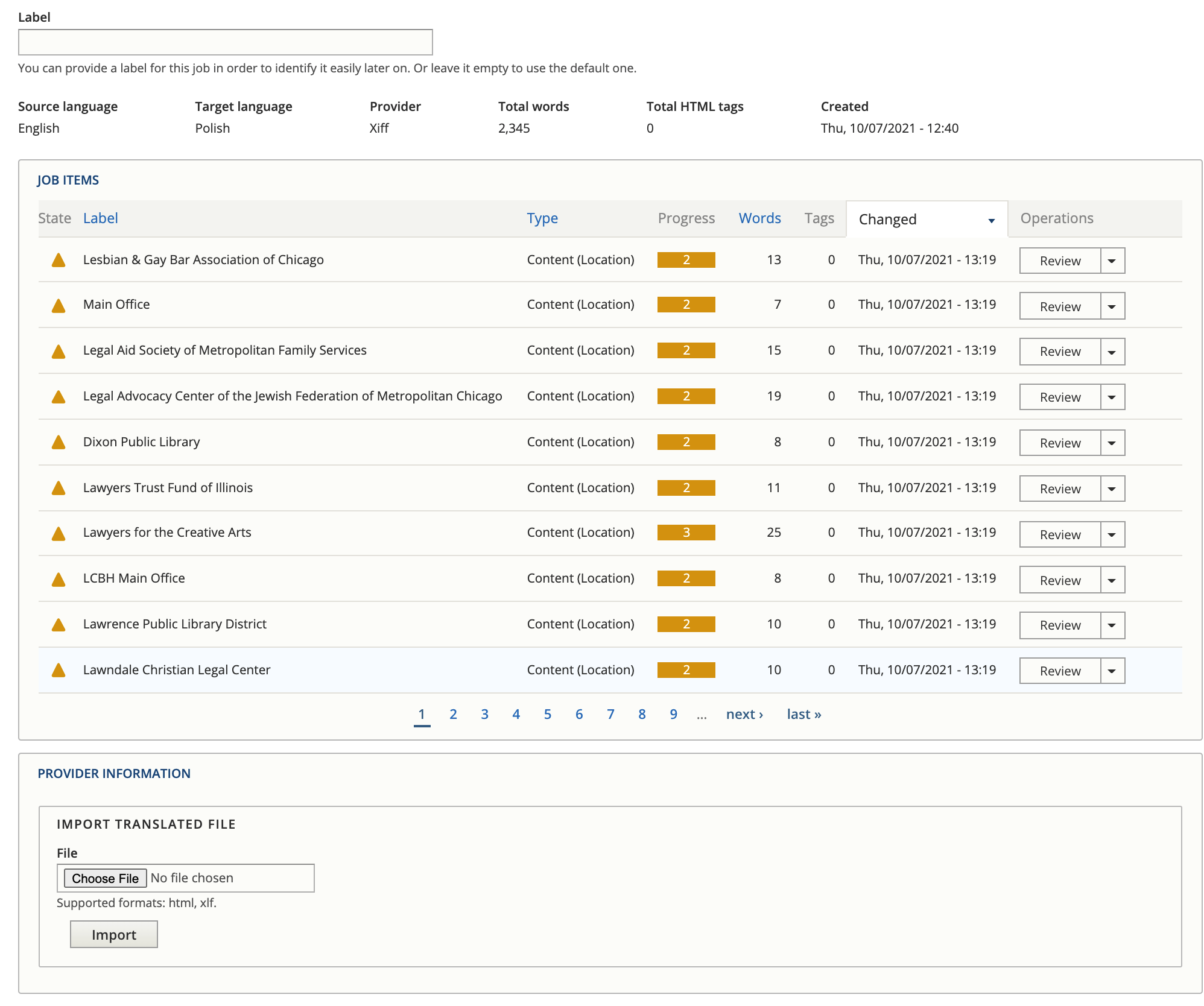Review Lawyers for the Creative Arts item
This screenshot has height=1006, width=1204.
[1060, 534]
